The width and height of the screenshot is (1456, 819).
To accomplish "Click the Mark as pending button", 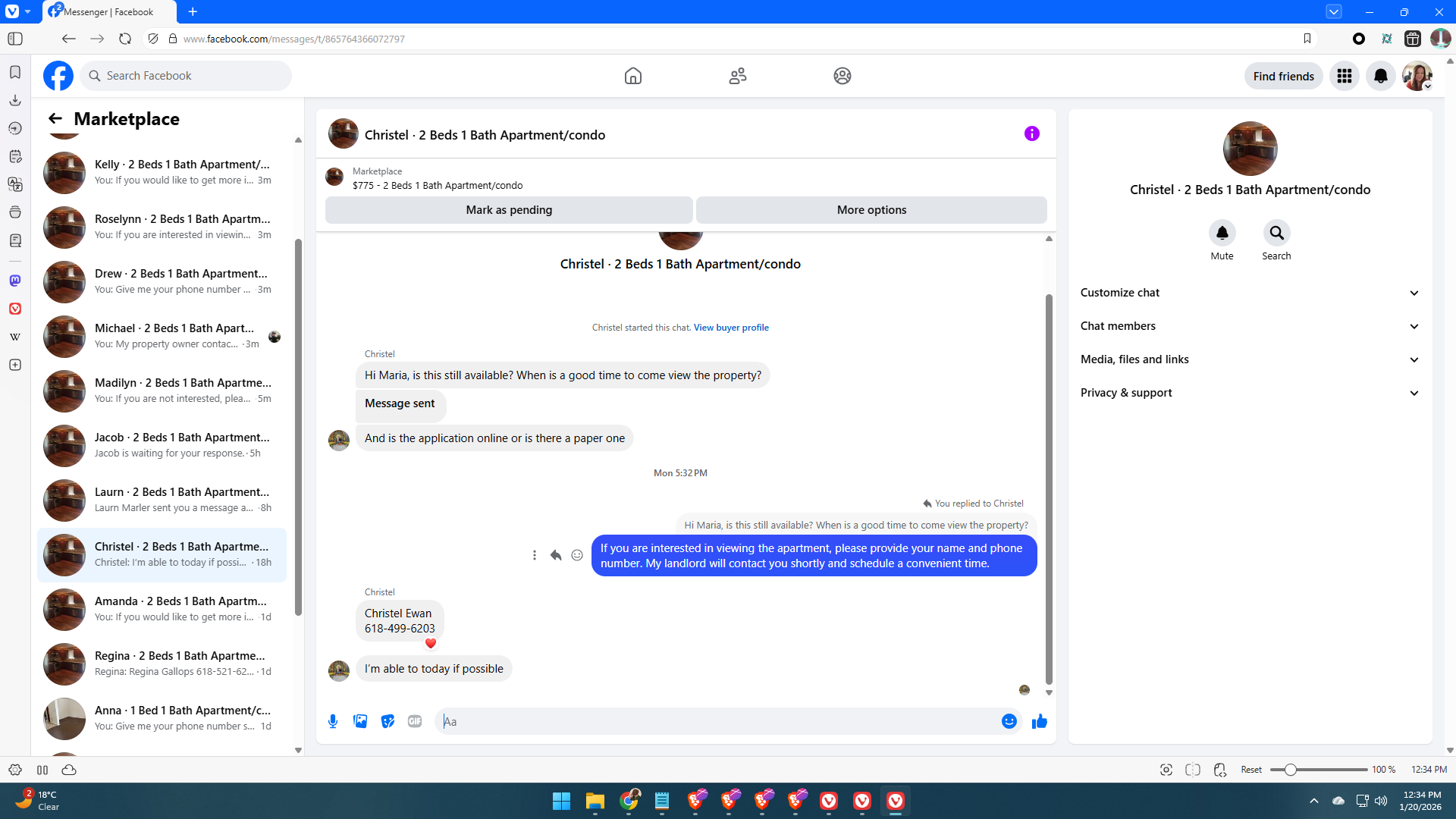I will pyautogui.click(x=509, y=210).
